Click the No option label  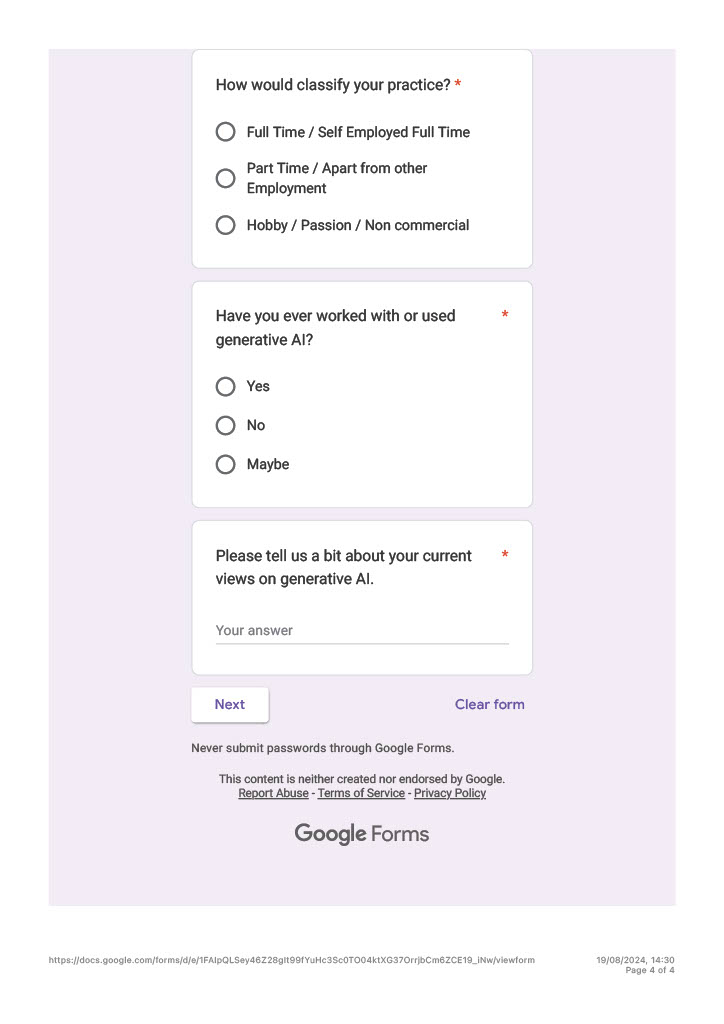[256, 426]
